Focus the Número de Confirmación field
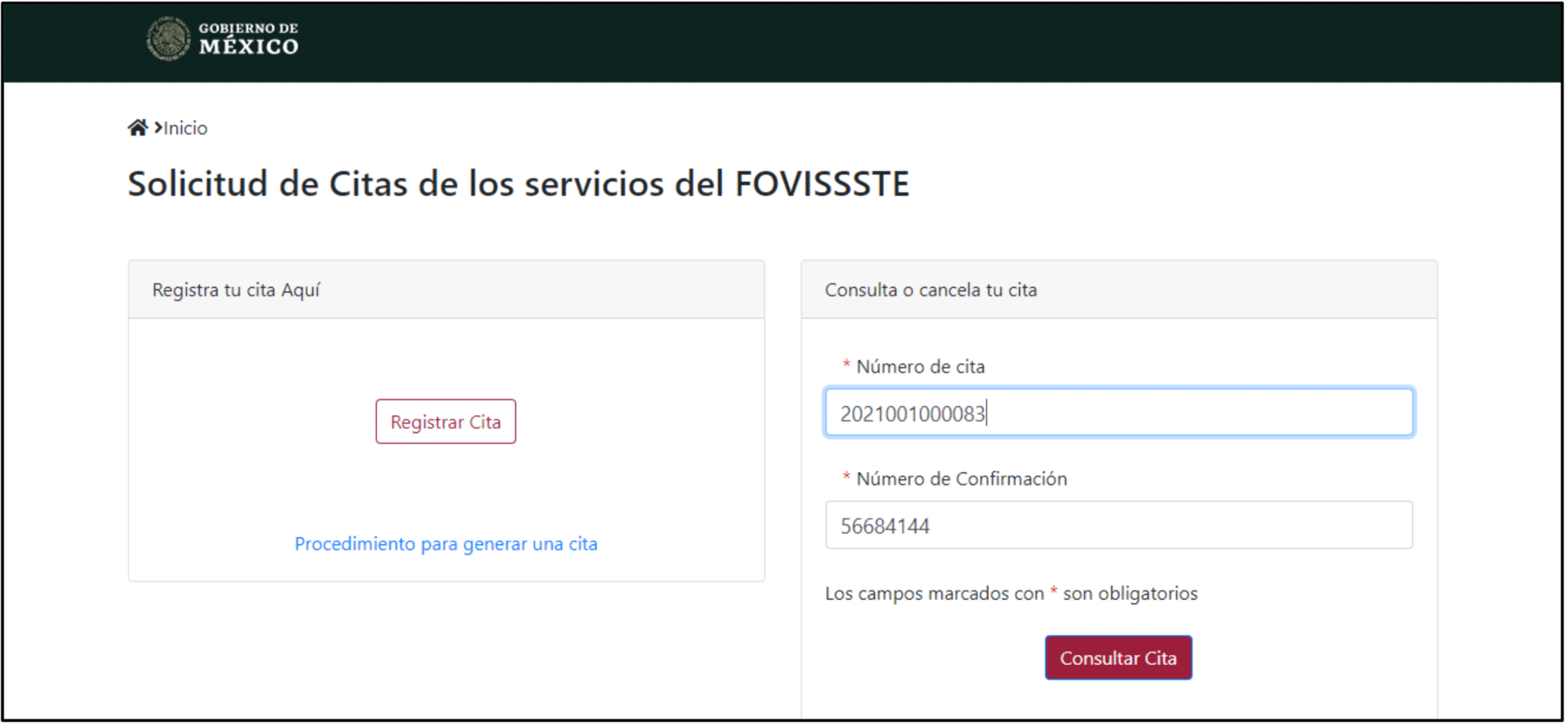 click(1119, 525)
